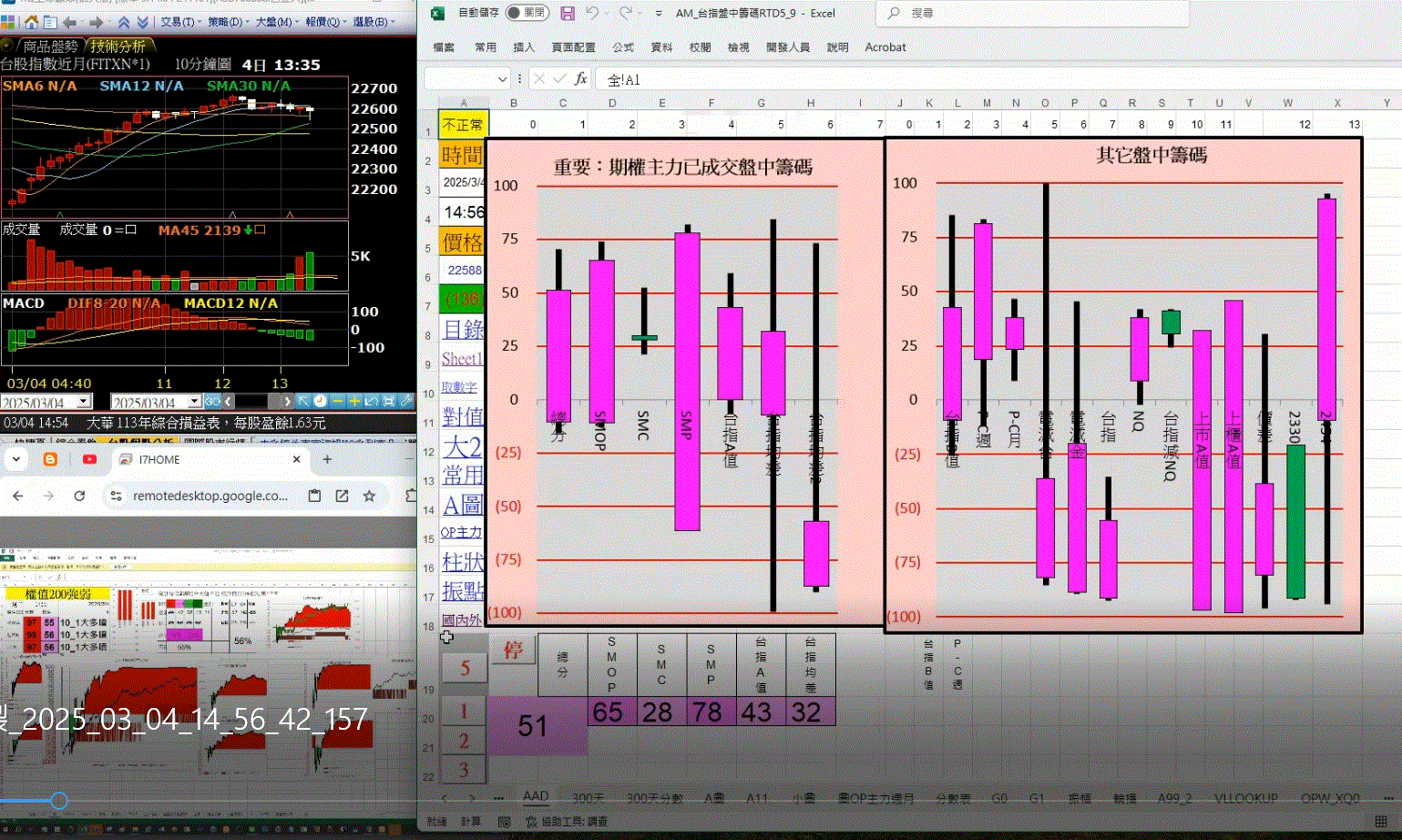Open the Excel 插入 ribbon tab
The width and height of the screenshot is (1402, 840).
pos(524,47)
